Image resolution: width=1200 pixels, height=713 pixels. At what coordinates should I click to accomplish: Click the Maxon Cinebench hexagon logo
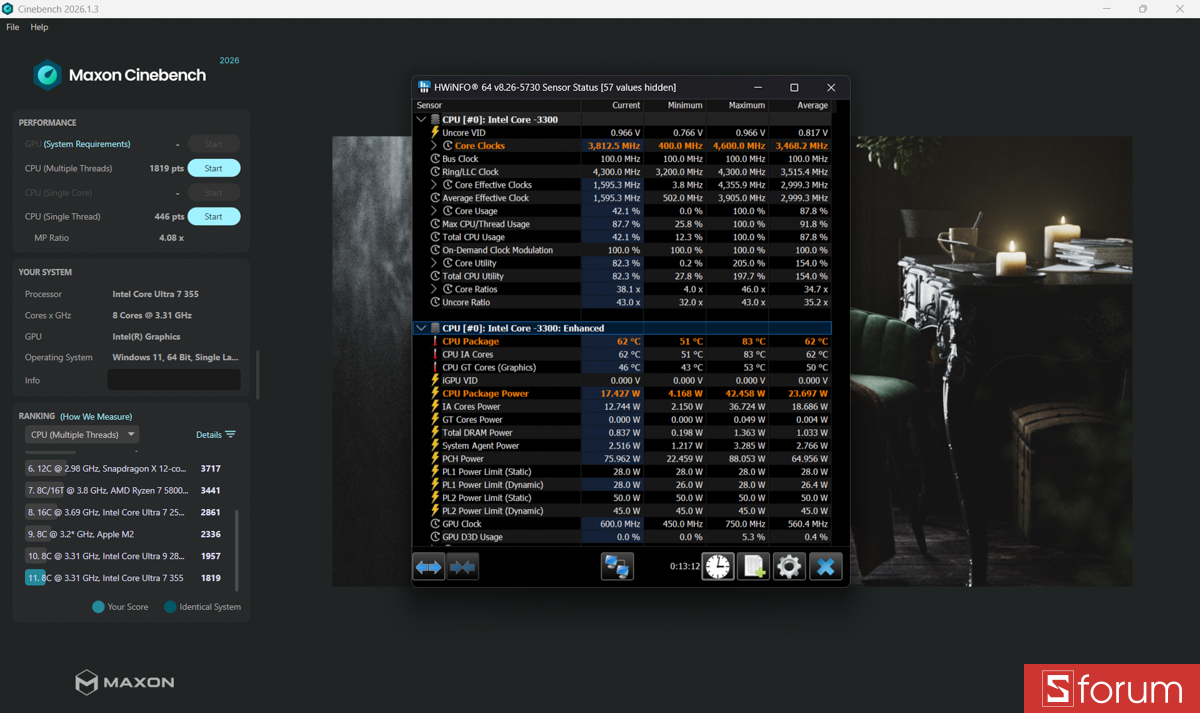click(47, 75)
